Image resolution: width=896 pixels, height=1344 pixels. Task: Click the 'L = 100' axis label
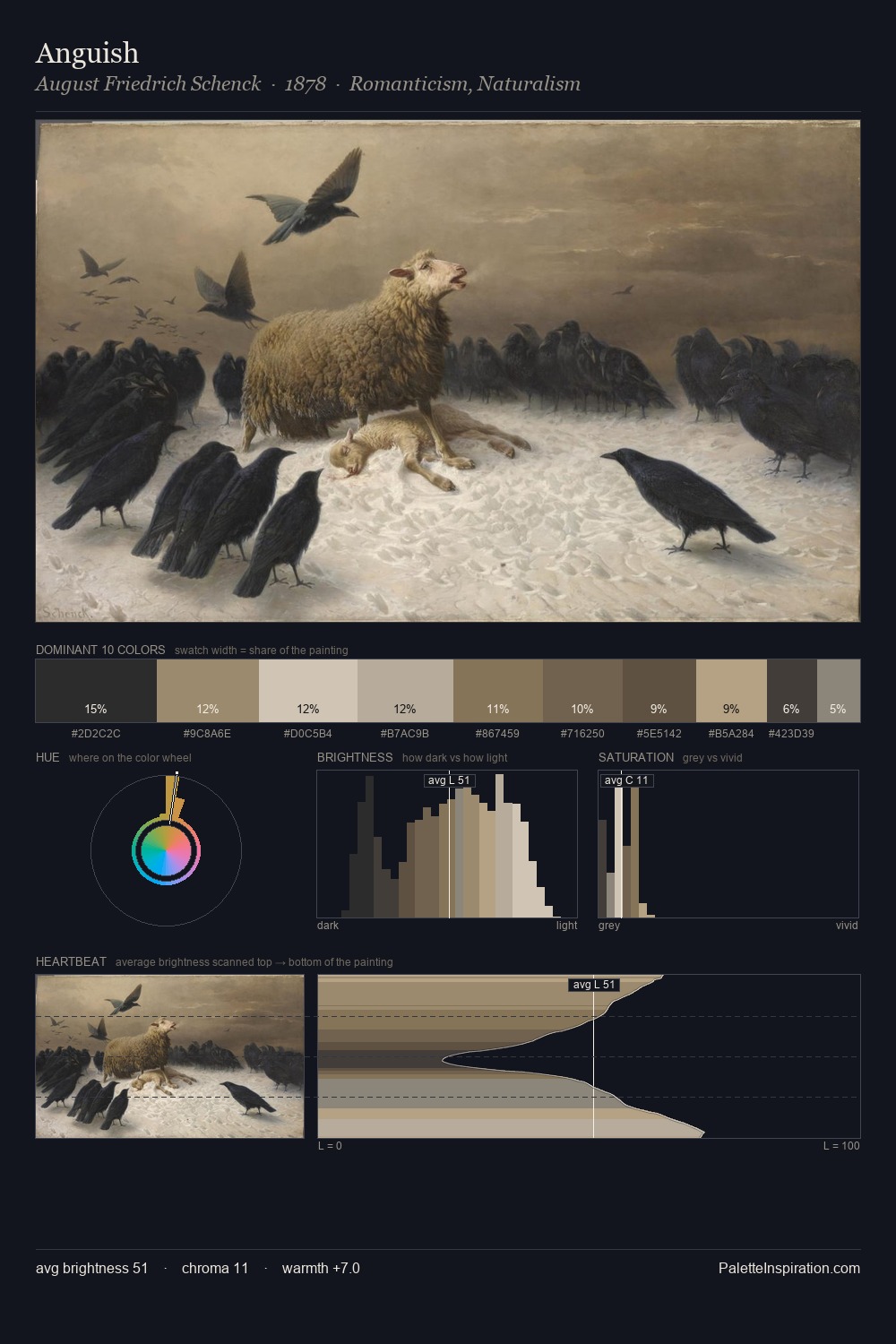(841, 1146)
